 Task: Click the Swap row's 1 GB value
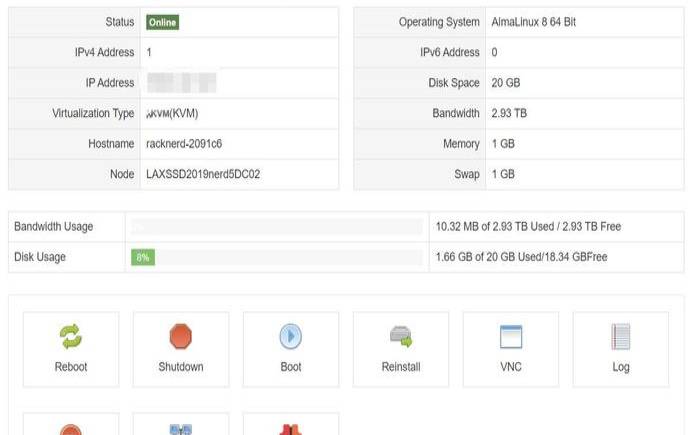coord(503,174)
